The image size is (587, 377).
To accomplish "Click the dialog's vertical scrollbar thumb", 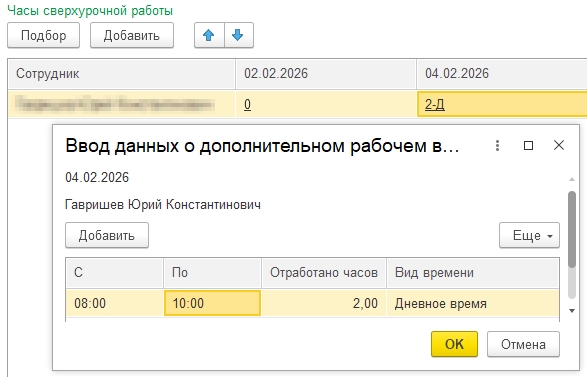I will 572,229.
